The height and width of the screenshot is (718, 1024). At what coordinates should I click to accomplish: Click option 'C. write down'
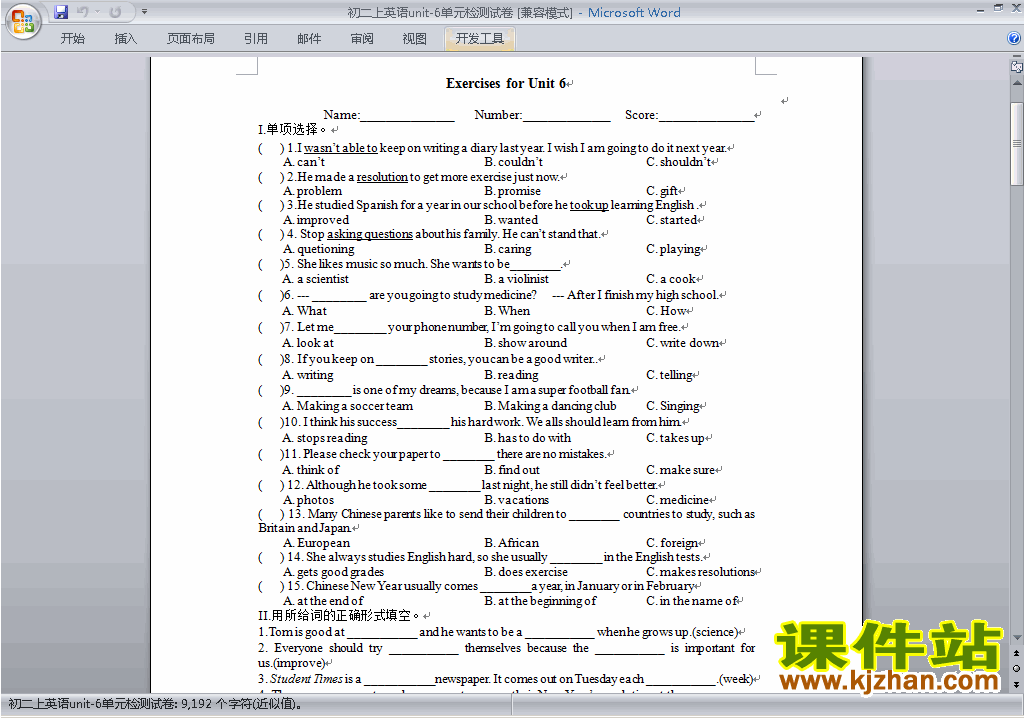pos(683,343)
